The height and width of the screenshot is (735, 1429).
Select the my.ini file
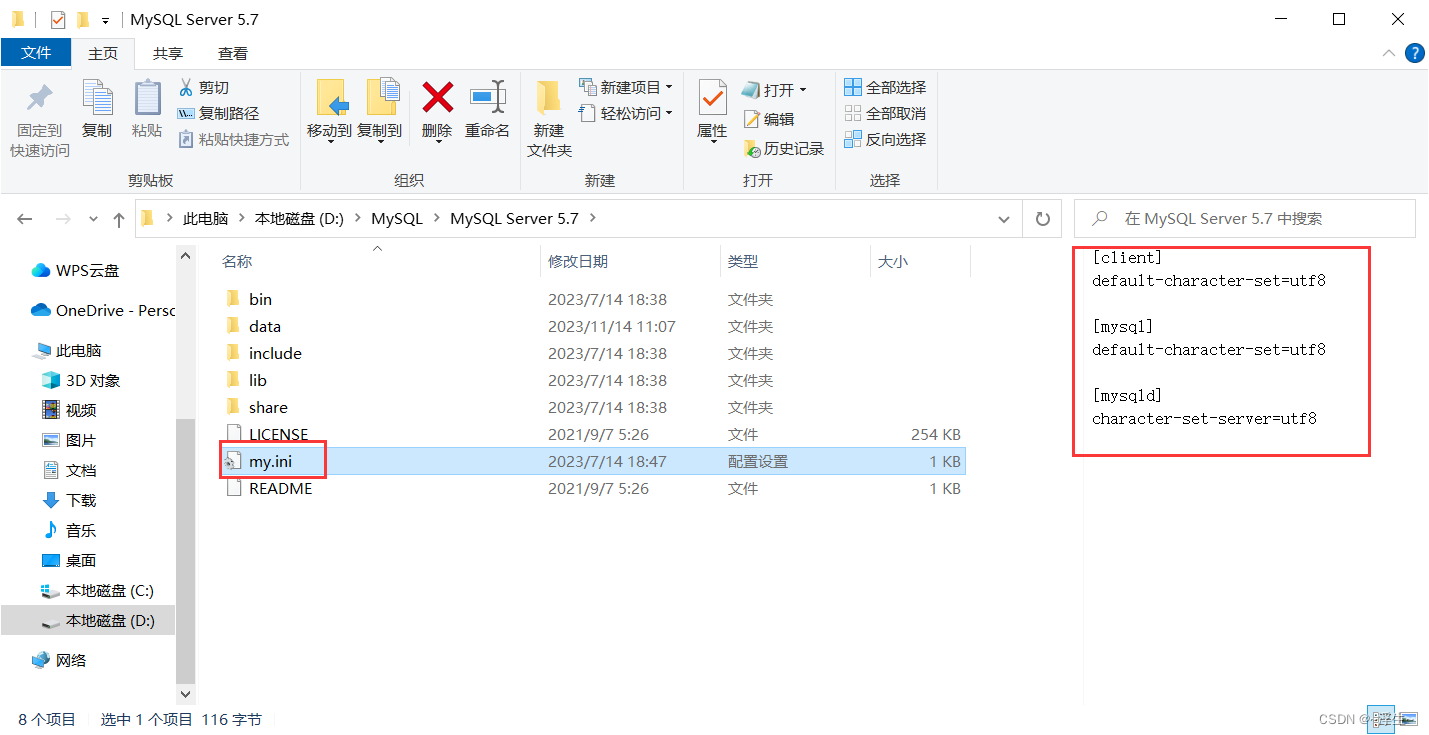[x=592, y=461]
